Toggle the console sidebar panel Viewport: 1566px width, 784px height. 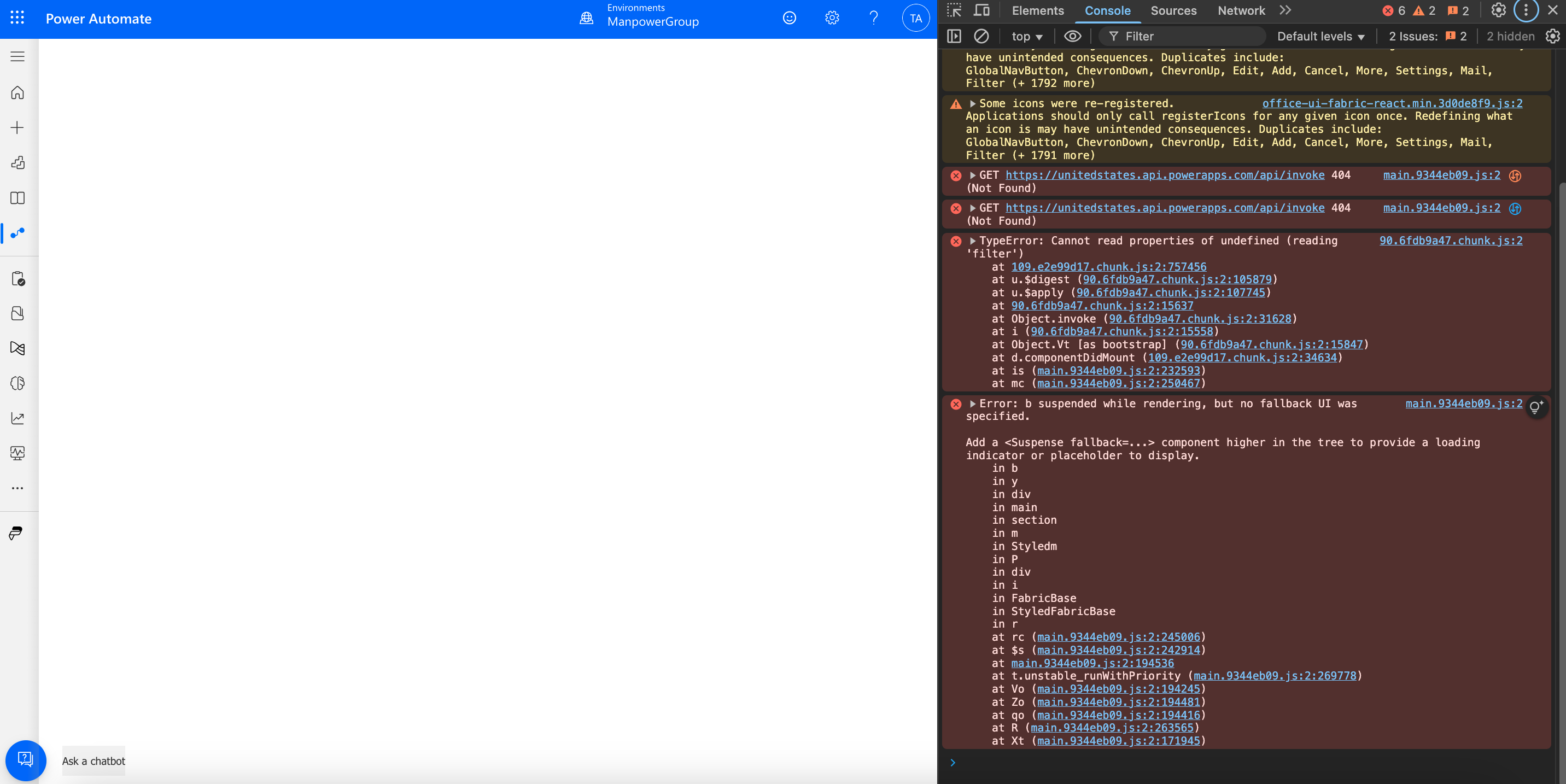point(955,37)
